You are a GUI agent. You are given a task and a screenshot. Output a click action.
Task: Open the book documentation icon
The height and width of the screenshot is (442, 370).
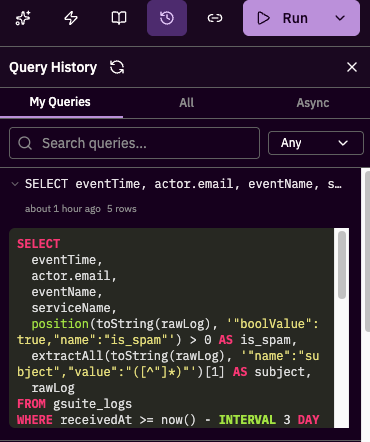[x=119, y=18]
